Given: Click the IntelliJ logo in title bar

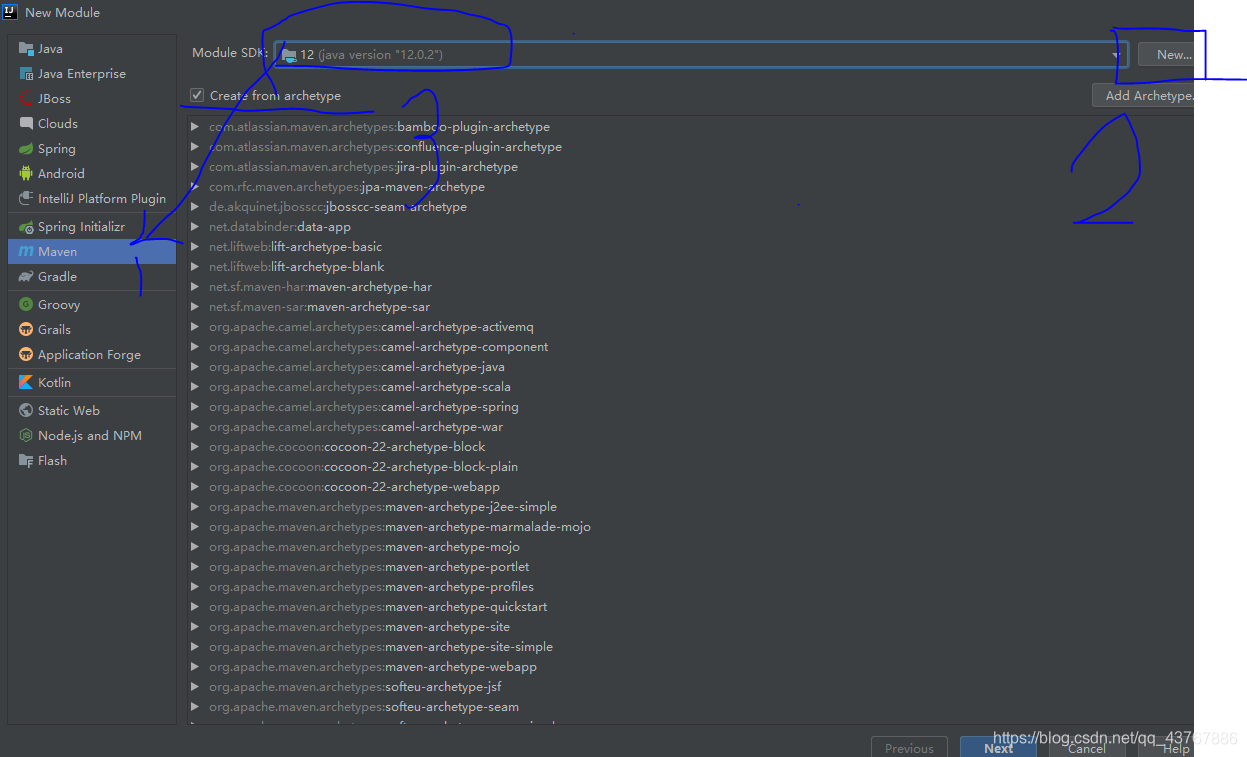Looking at the screenshot, I should coord(11,12).
